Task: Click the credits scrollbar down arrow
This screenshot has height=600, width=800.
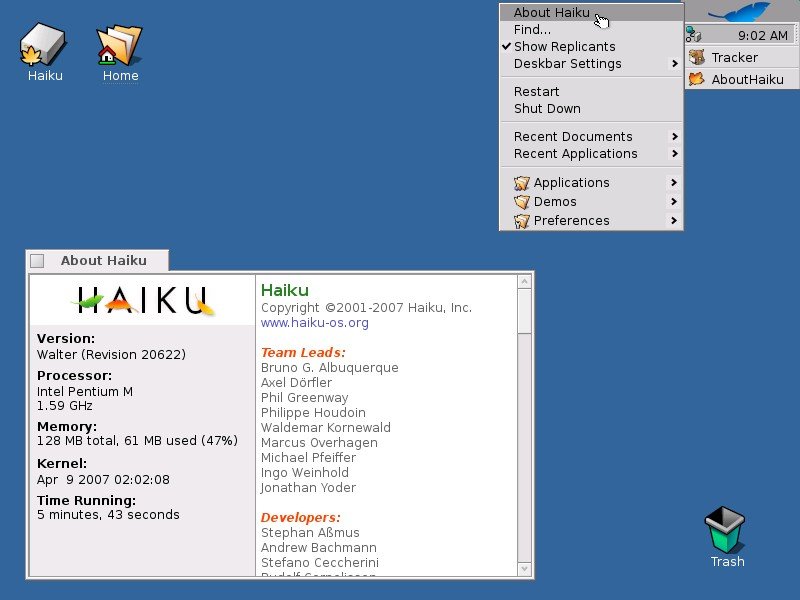Action: 524,569
